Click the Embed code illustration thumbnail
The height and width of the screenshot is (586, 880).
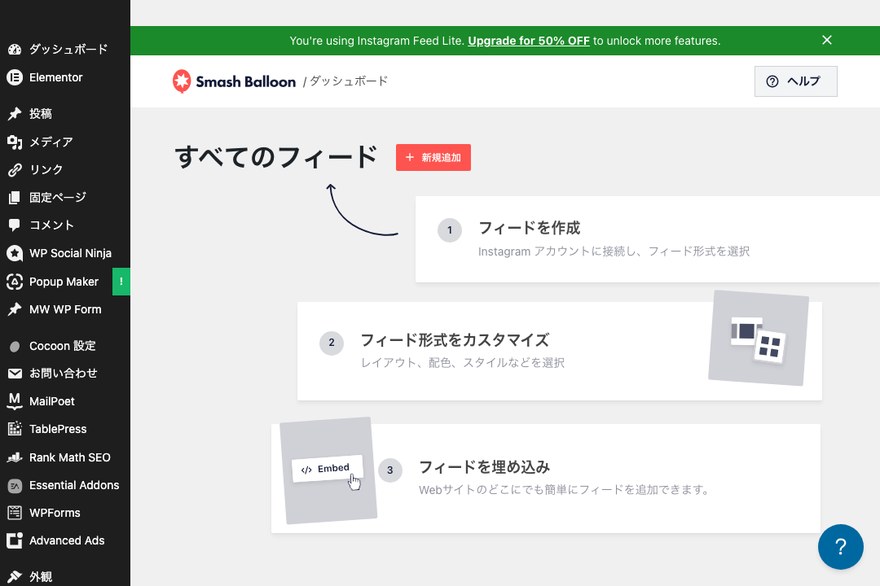pyautogui.click(x=328, y=470)
